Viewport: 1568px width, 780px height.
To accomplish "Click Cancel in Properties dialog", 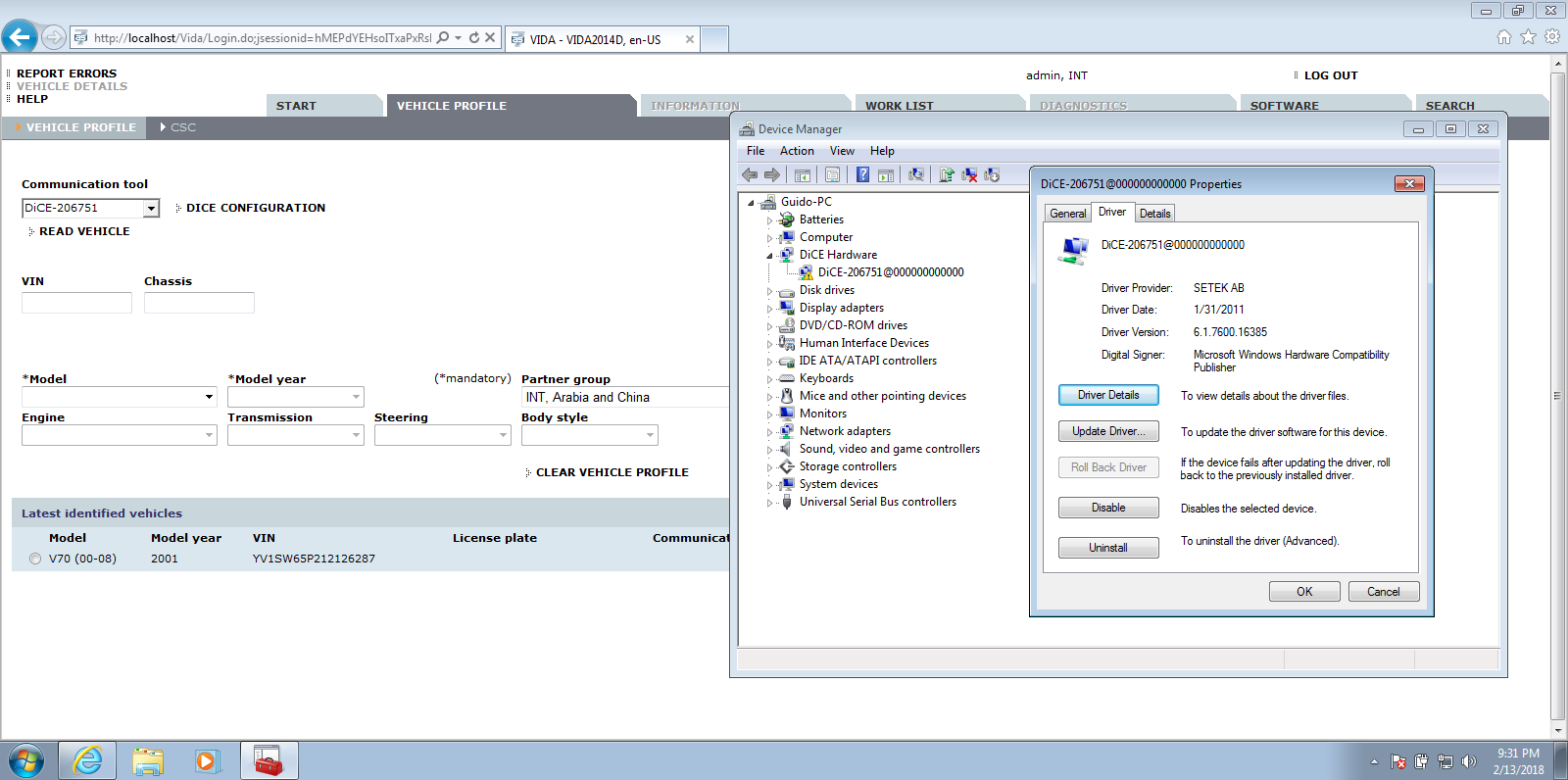I will [1384, 592].
